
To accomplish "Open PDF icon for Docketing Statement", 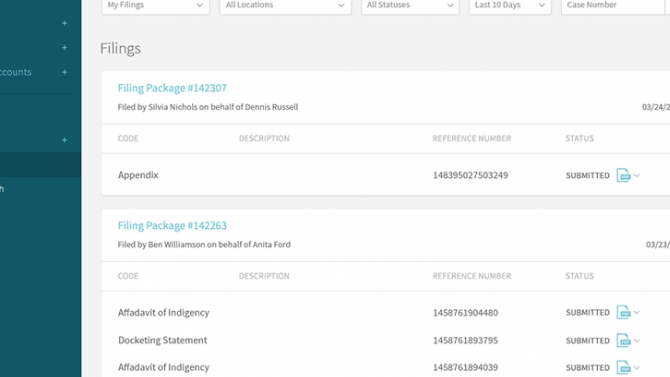I will click(x=623, y=341).
